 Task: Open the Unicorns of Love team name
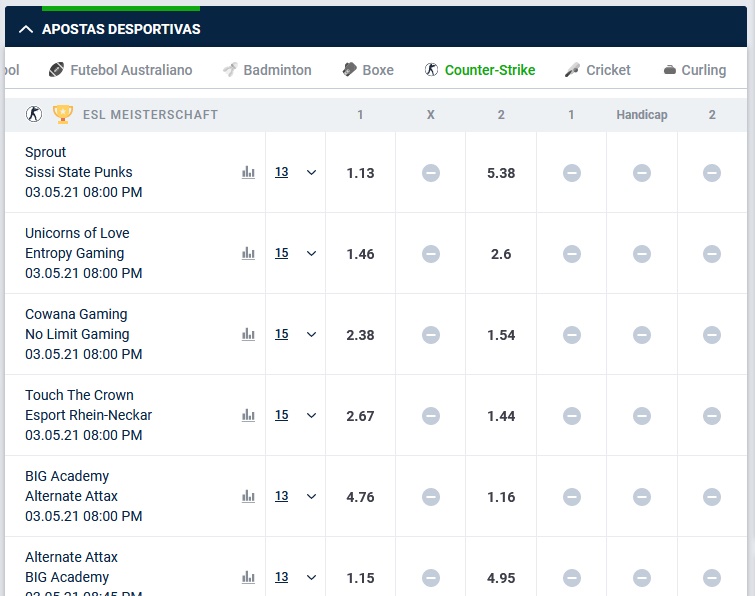click(77, 233)
